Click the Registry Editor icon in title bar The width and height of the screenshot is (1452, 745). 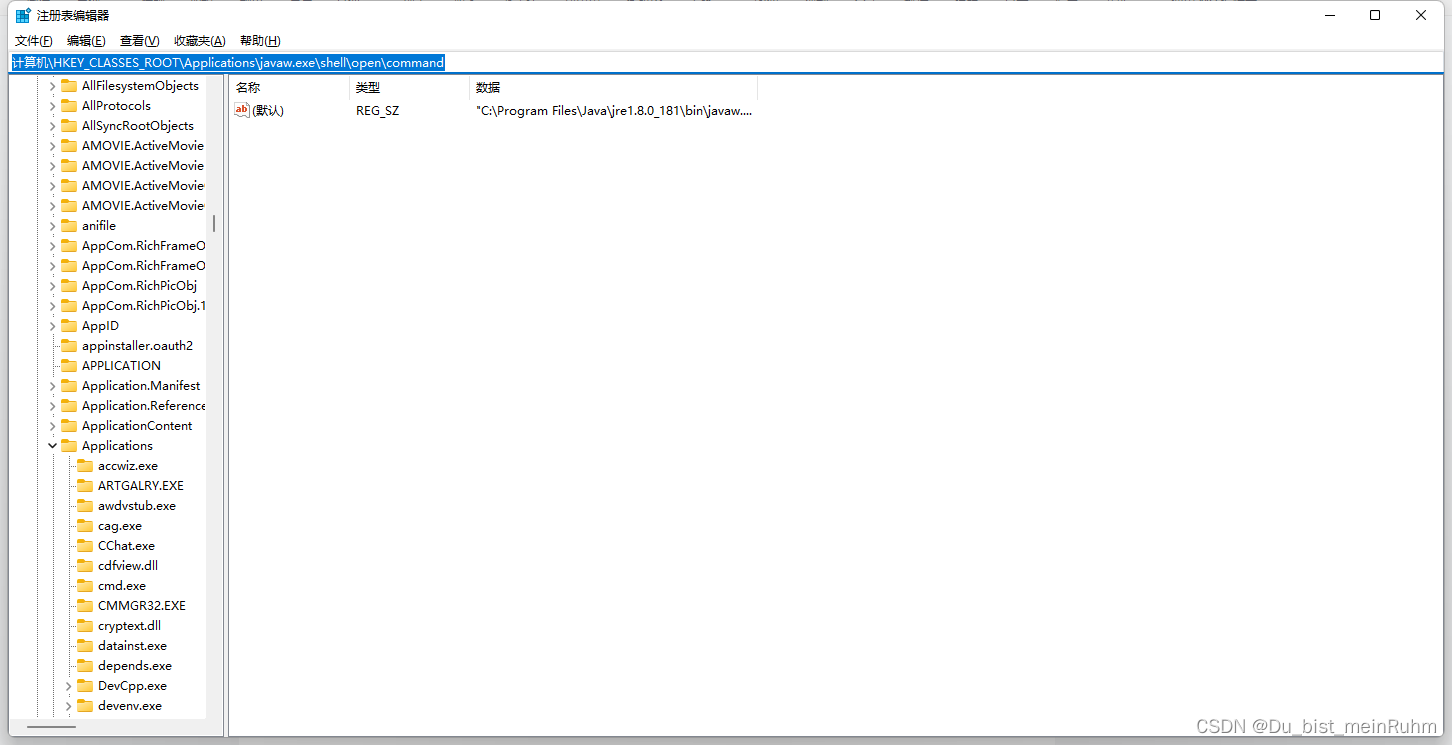pos(22,14)
